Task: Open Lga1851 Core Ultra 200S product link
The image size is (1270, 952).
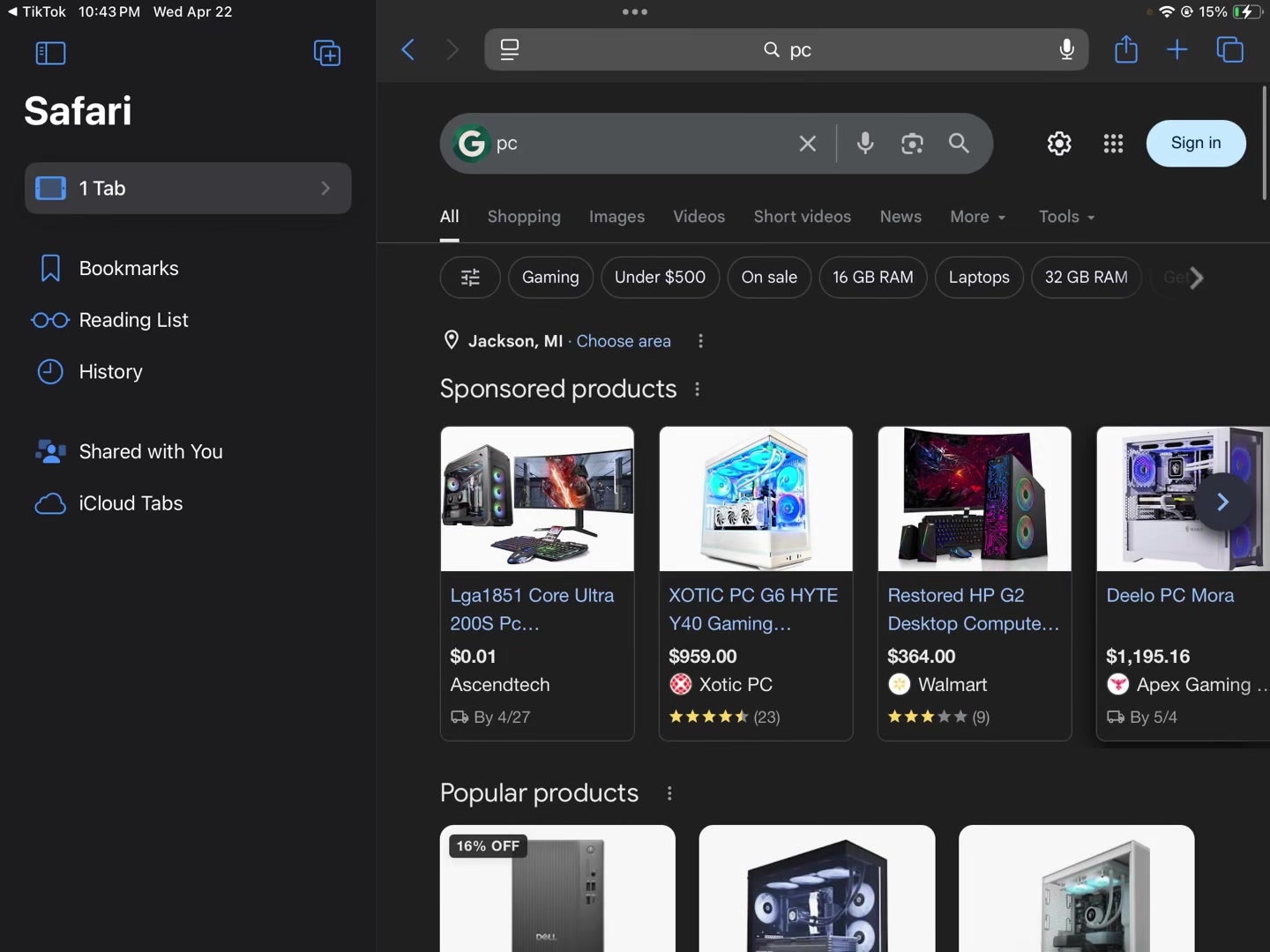Action: pyautogui.click(x=532, y=609)
